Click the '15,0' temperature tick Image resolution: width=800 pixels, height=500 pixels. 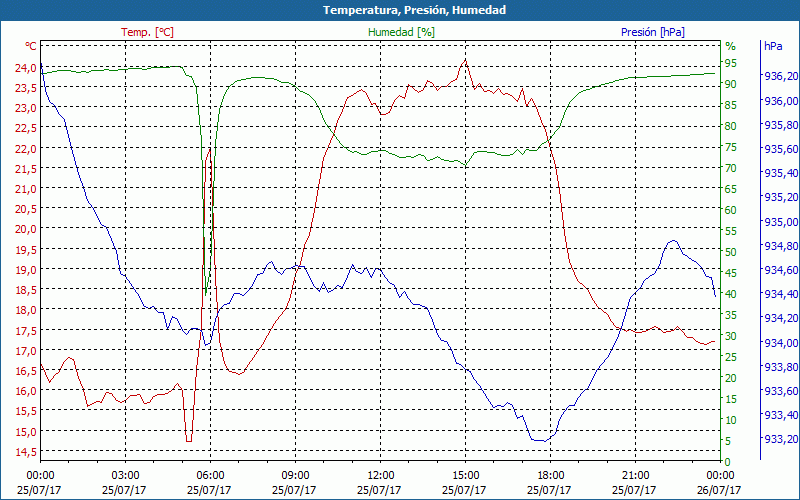pyautogui.click(x=26, y=431)
